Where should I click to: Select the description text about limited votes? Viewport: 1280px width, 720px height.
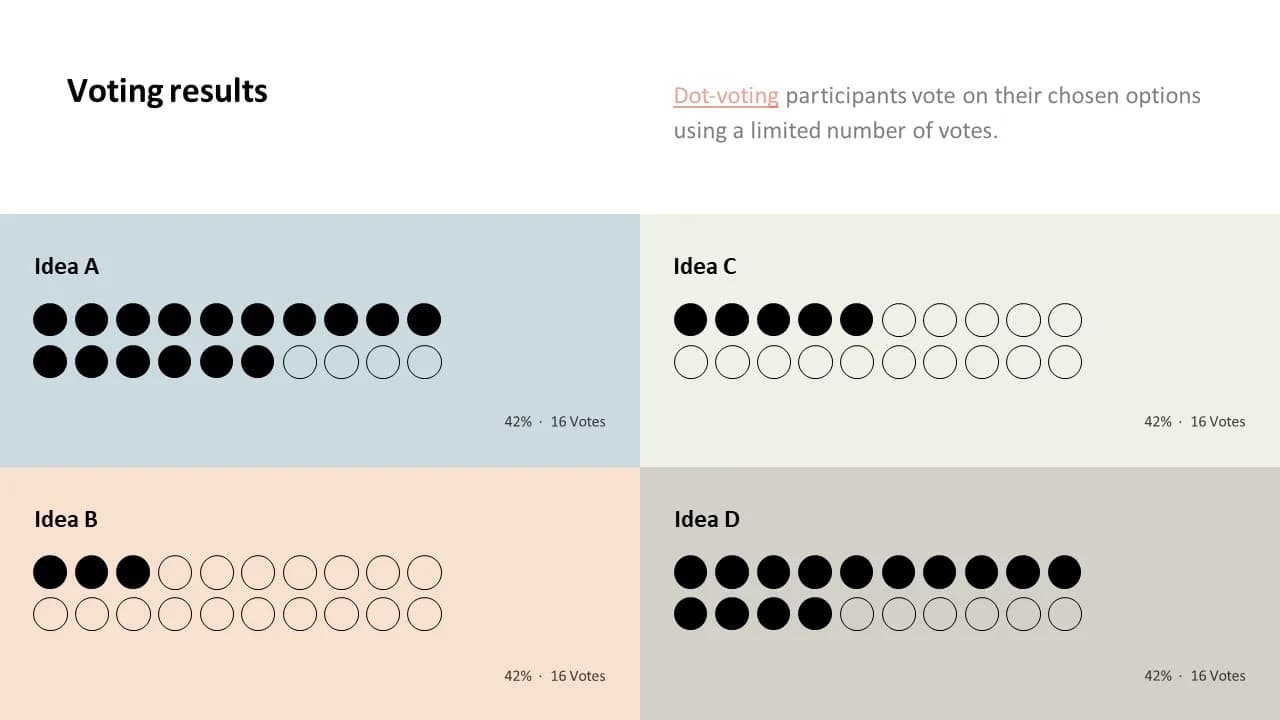point(937,113)
